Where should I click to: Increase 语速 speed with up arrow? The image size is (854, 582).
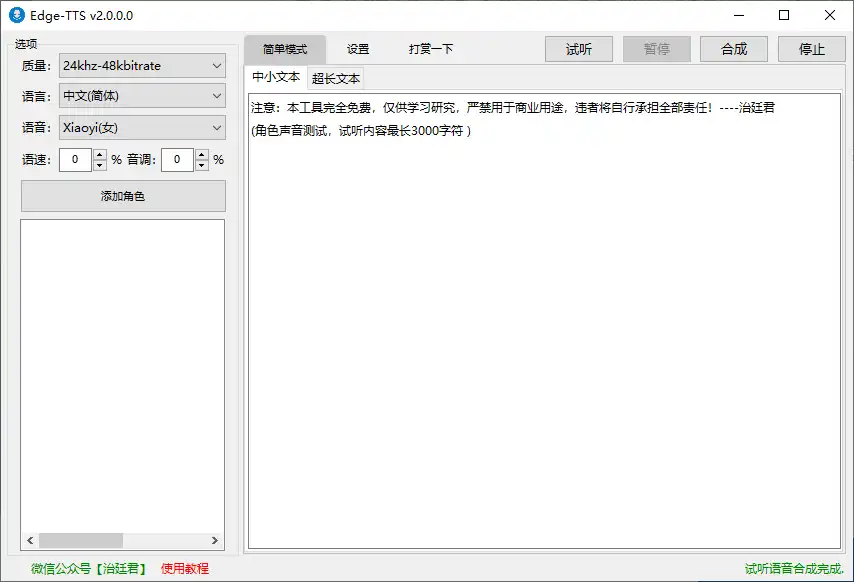99,154
